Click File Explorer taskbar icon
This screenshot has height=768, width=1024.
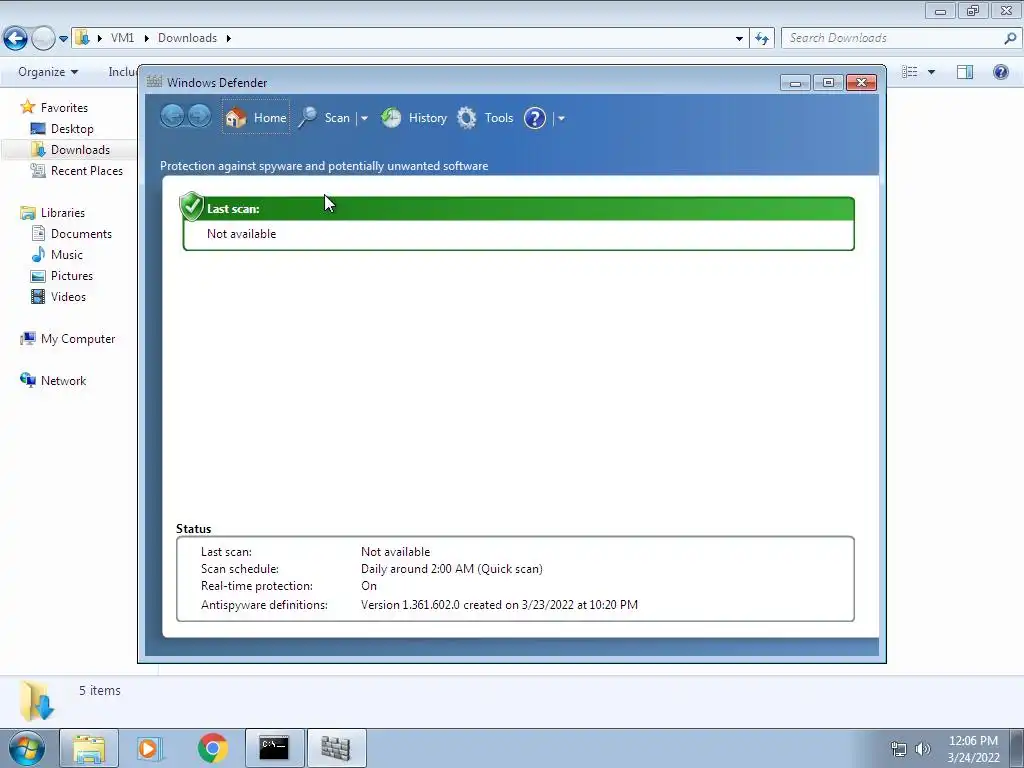click(x=89, y=748)
